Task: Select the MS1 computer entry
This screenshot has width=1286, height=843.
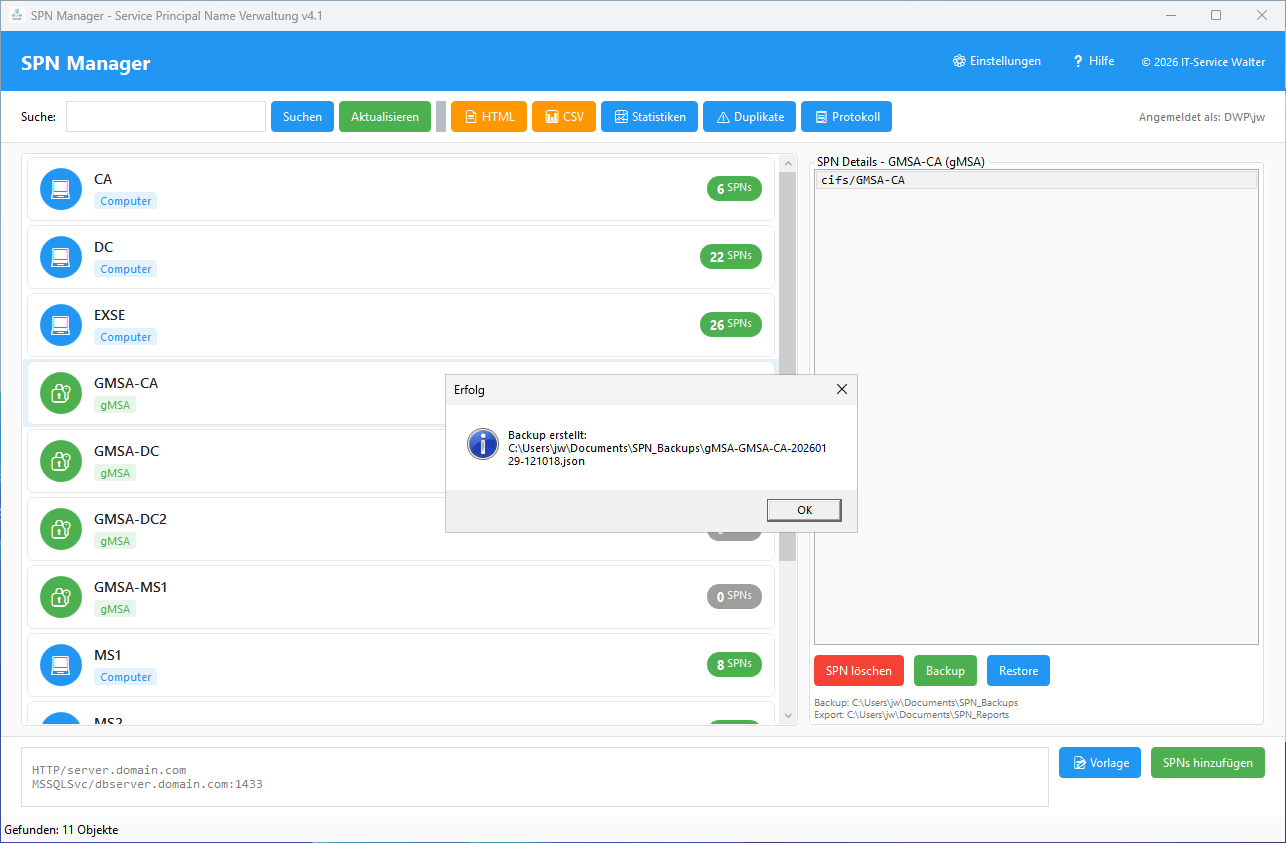Action: tap(400, 665)
